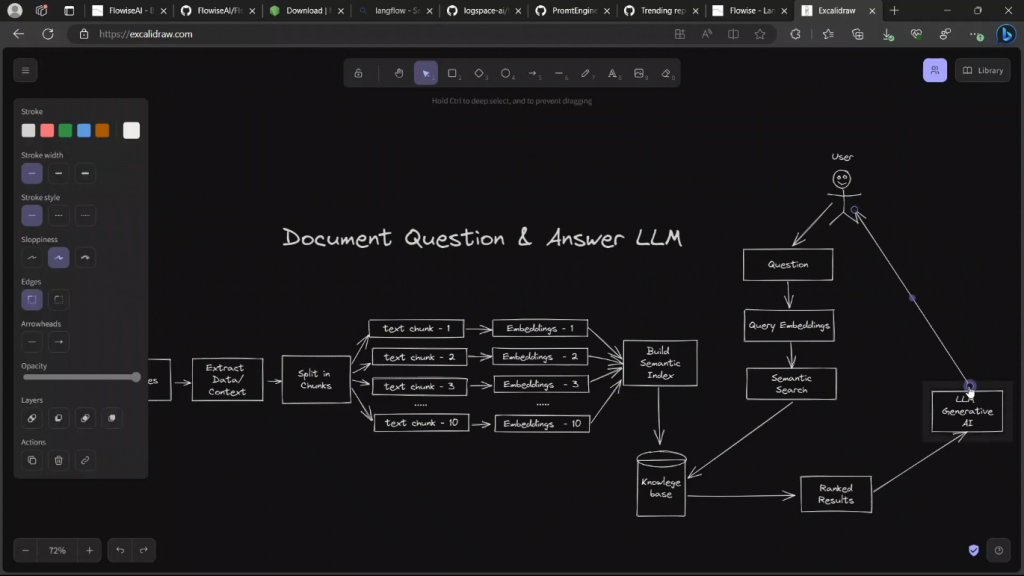
Task: Choose the Eraser tool
Action: [x=667, y=73]
